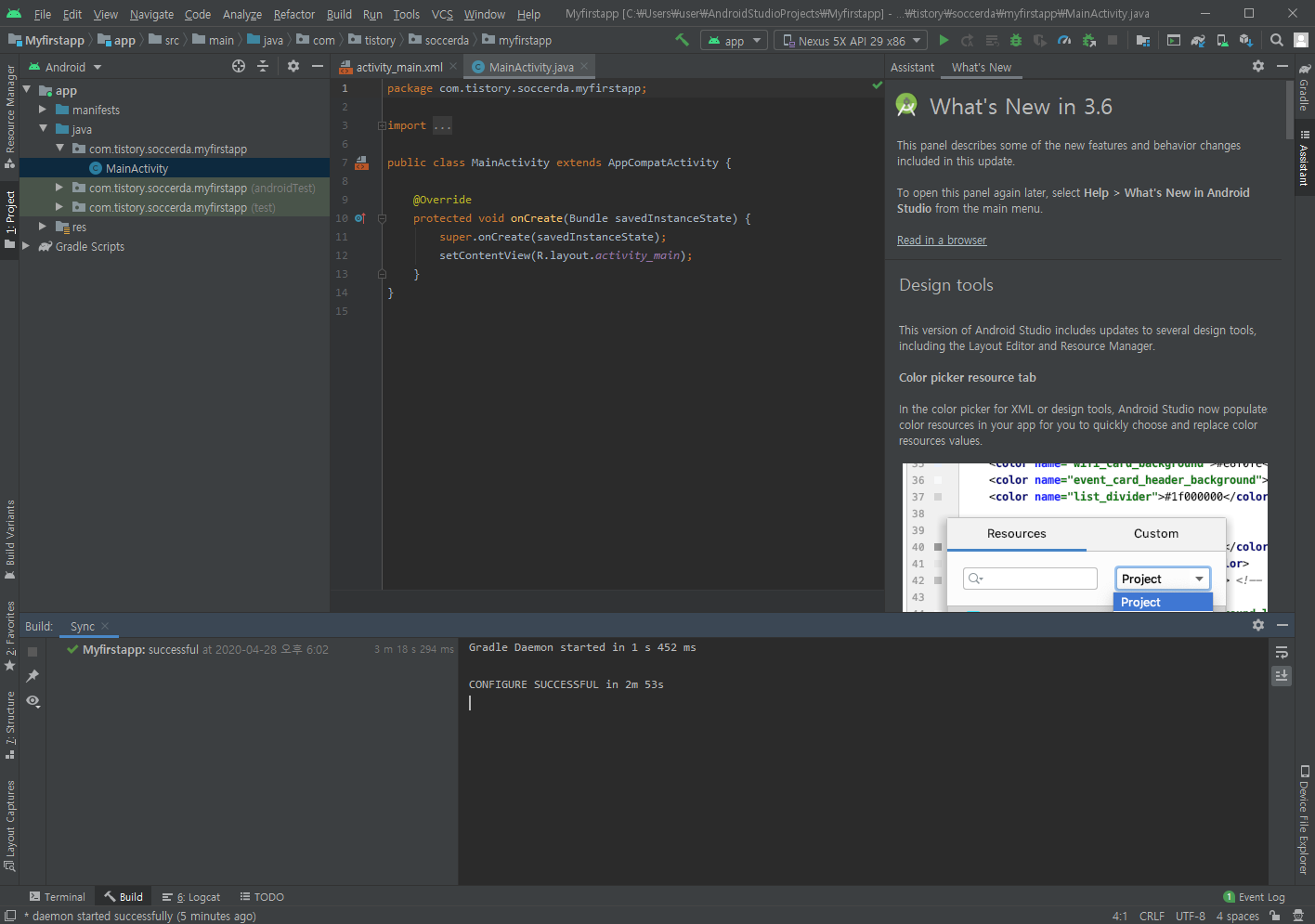The height and width of the screenshot is (924, 1315).
Task: Open Build panel gear settings
Action: [x=1258, y=625]
